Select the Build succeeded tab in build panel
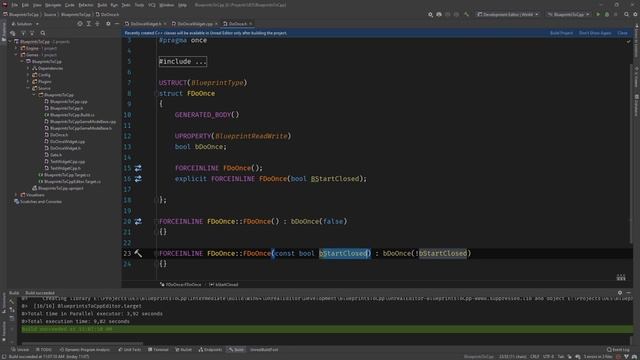This screenshot has height=360, width=640. (40, 293)
